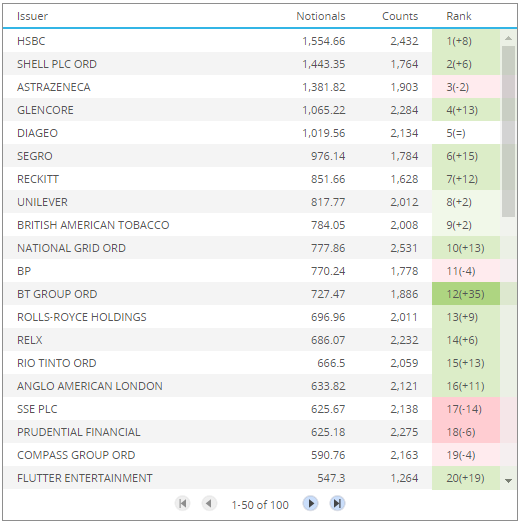520x525 pixels.
Task: Go to the previous page of results
Action: (209, 504)
